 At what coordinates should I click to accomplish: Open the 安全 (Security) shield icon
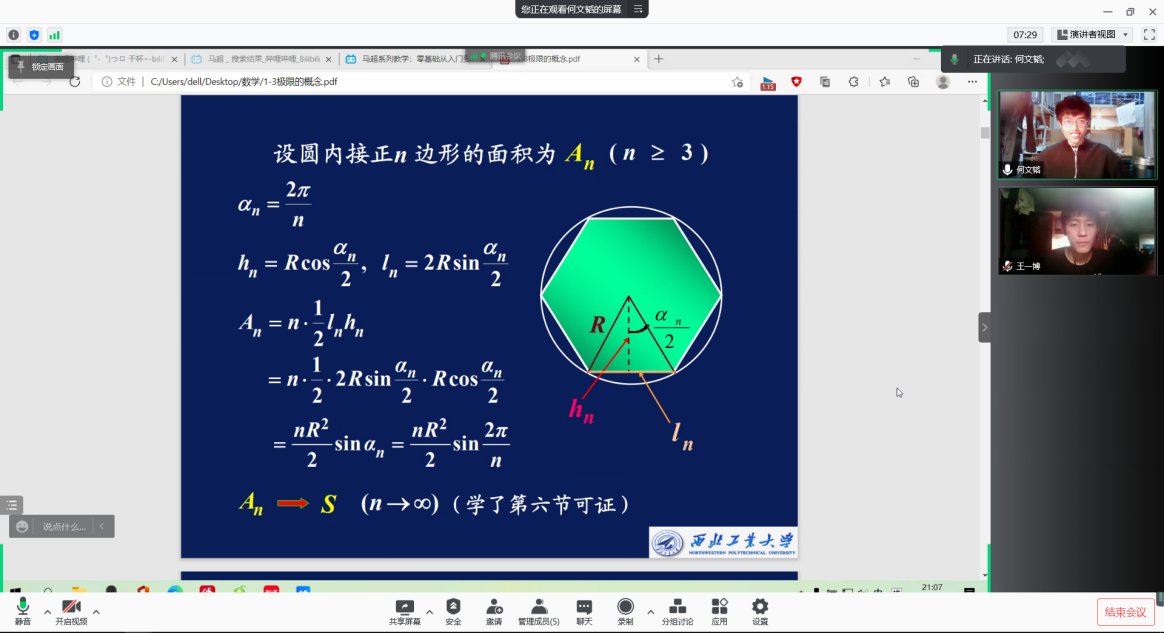(453, 611)
